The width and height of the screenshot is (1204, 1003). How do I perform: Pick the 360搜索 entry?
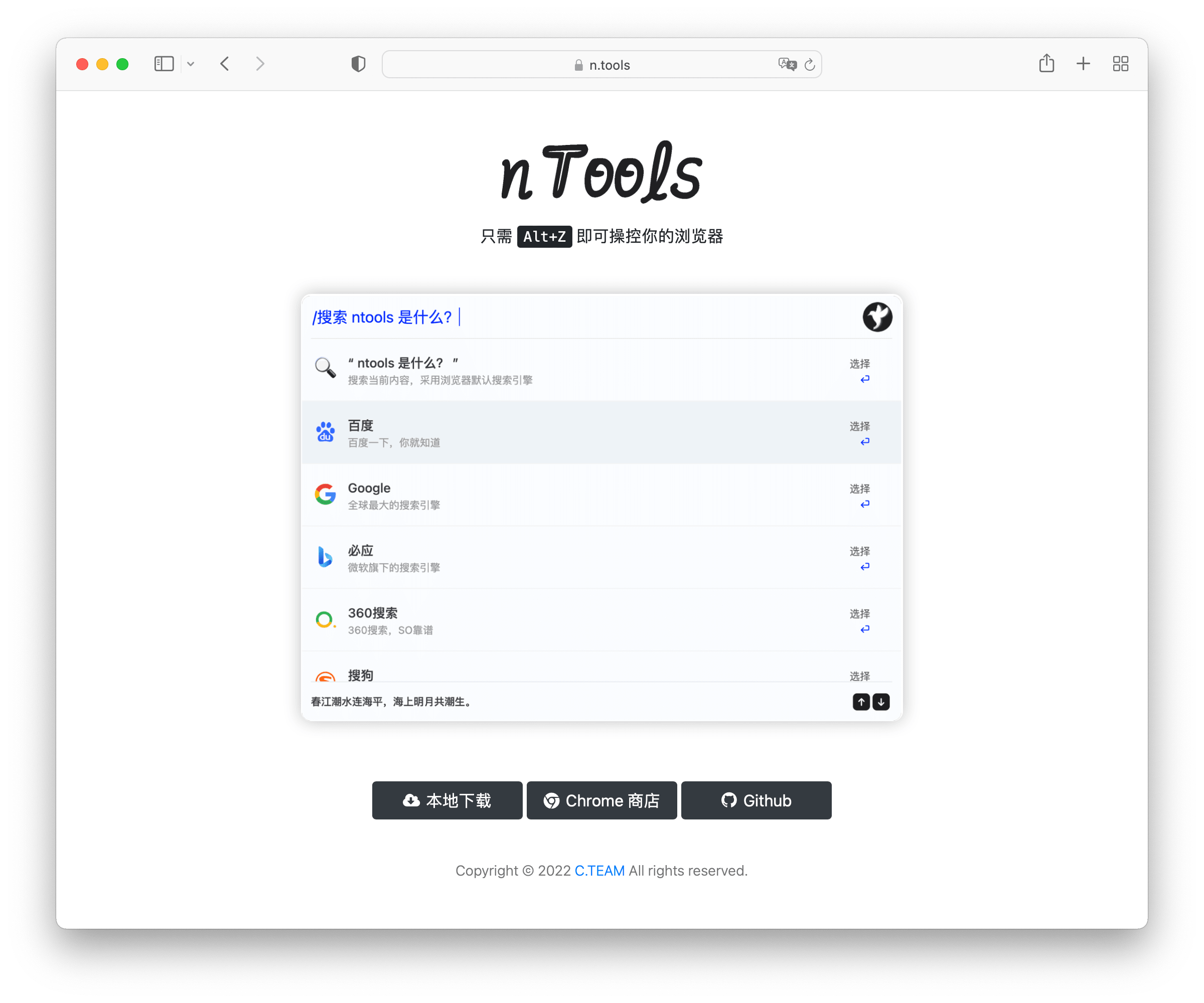click(601, 620)
